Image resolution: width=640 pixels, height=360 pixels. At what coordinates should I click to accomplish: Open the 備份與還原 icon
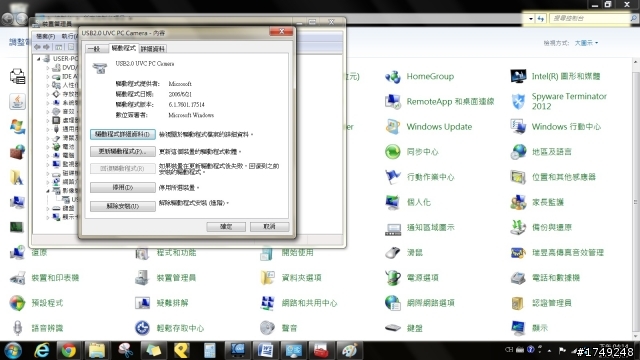pos(518,228)
